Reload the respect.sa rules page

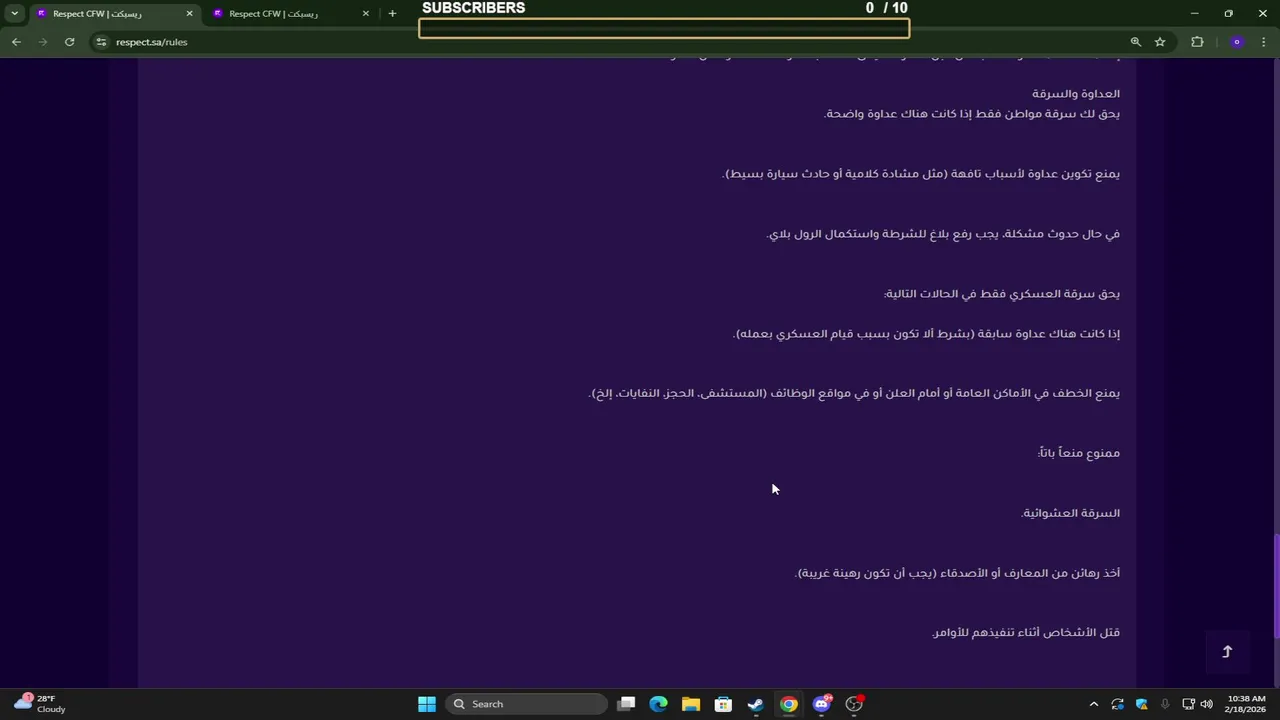click(69, 42)
